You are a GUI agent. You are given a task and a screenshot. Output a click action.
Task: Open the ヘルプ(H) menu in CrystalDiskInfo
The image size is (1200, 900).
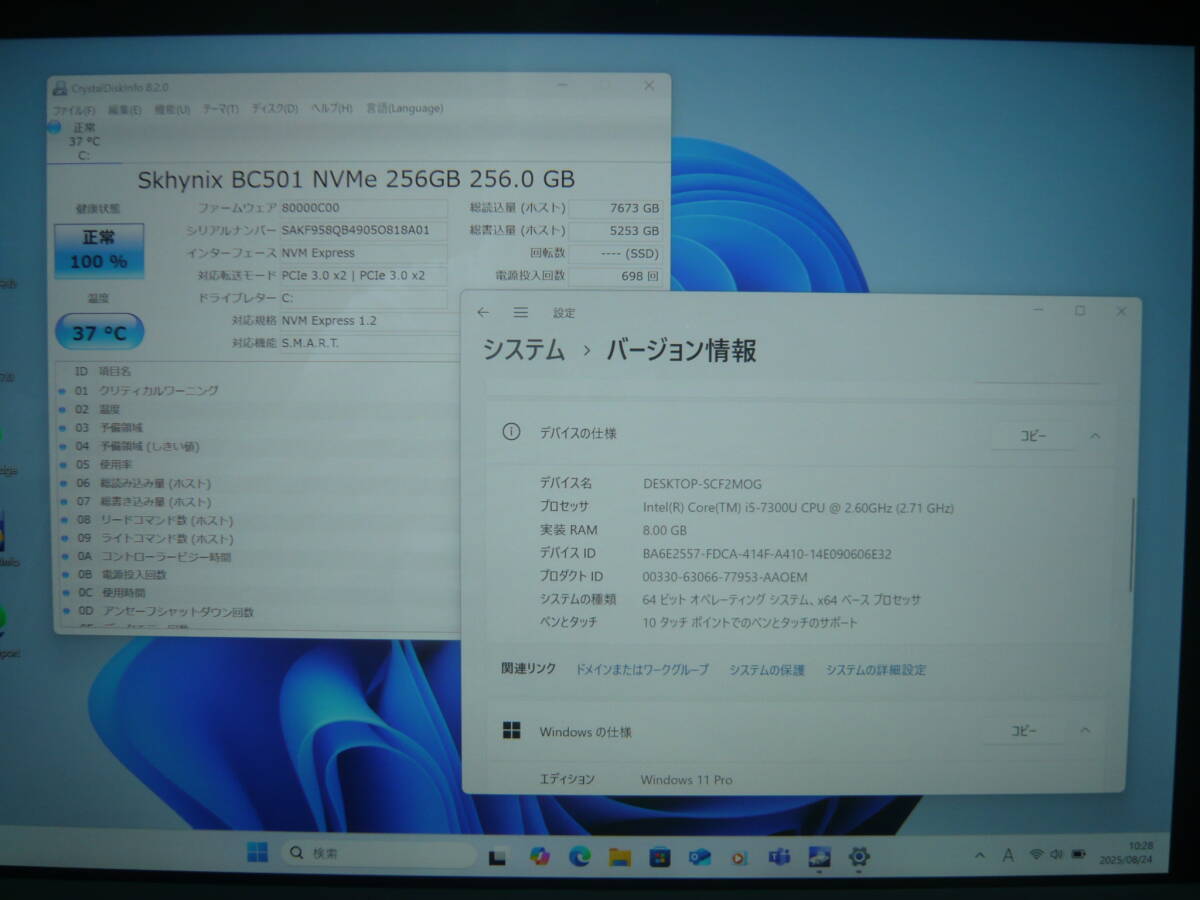point(332,108)
